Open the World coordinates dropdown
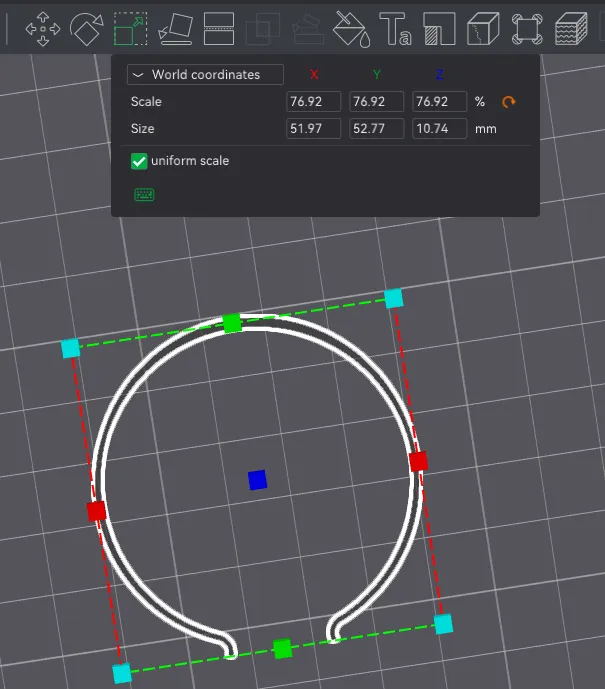 [205, 75]
